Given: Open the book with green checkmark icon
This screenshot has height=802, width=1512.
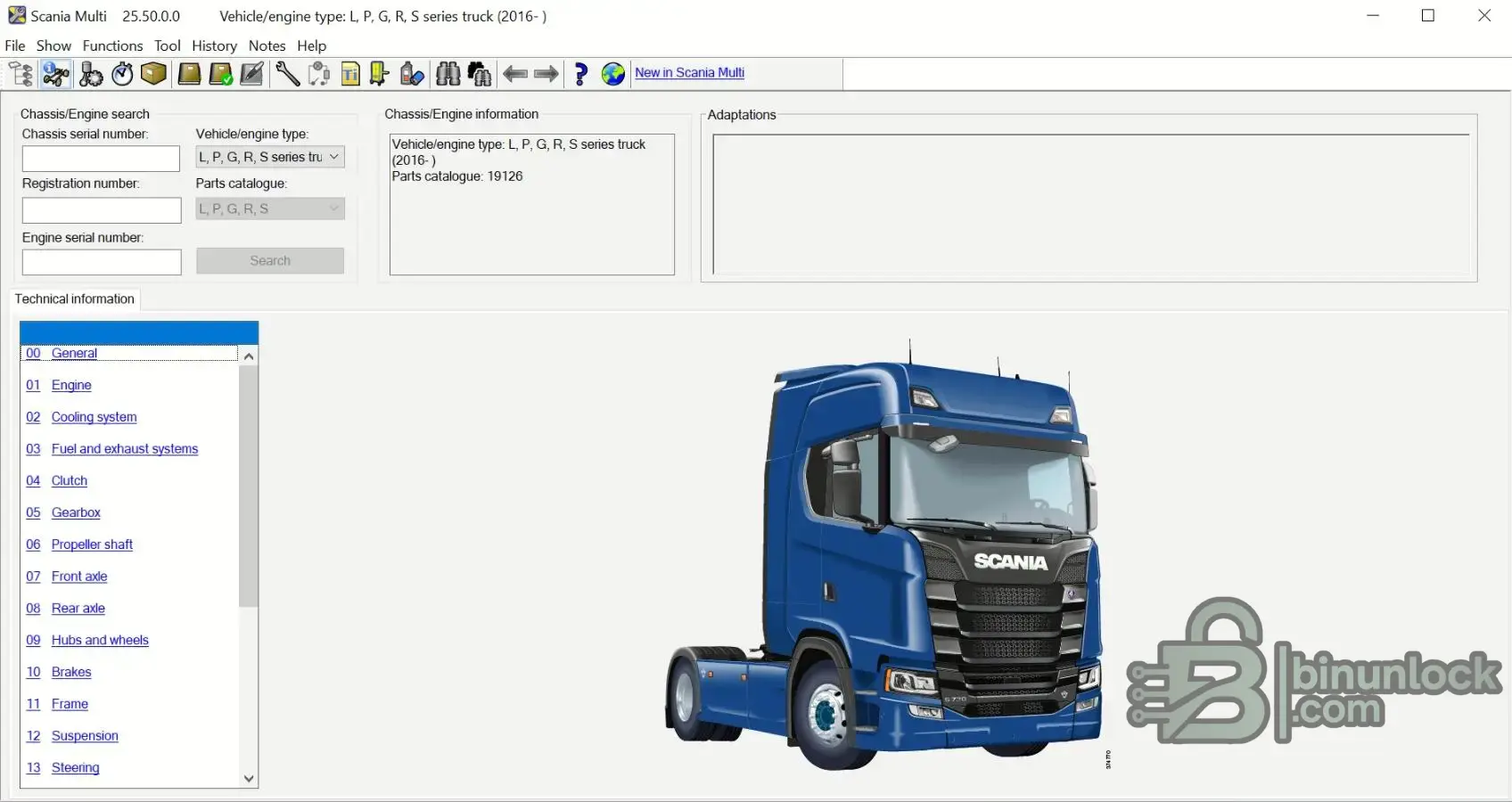Looking at the screenshot, I should coord(220,74).
